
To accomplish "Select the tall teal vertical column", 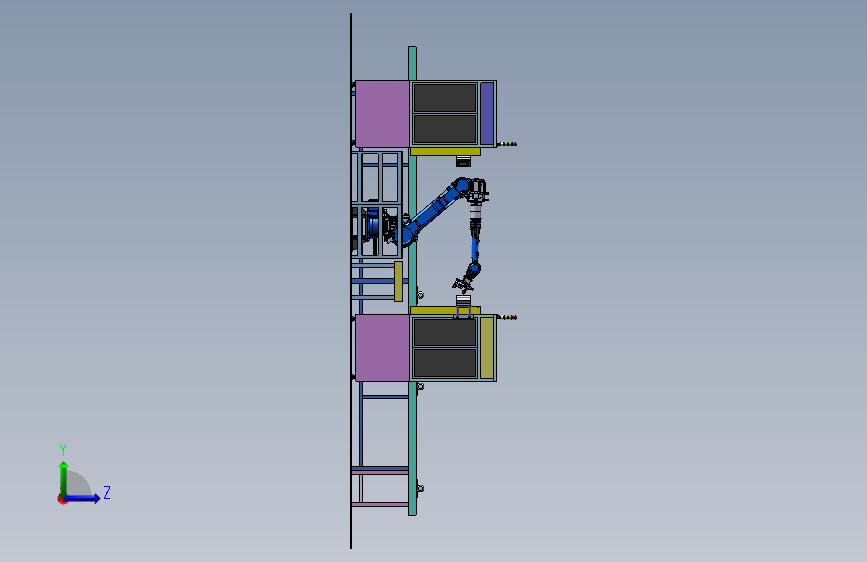I will 412,281.
